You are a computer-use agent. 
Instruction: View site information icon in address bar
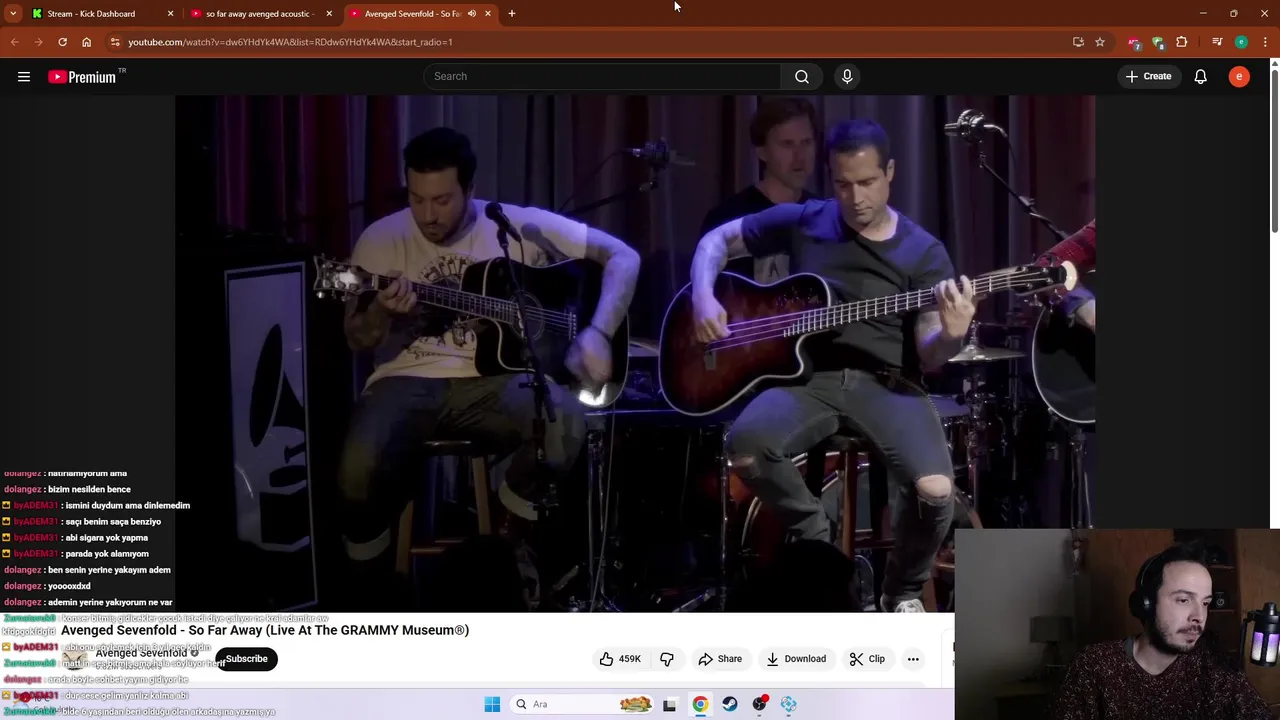click(x=115, y=42)
